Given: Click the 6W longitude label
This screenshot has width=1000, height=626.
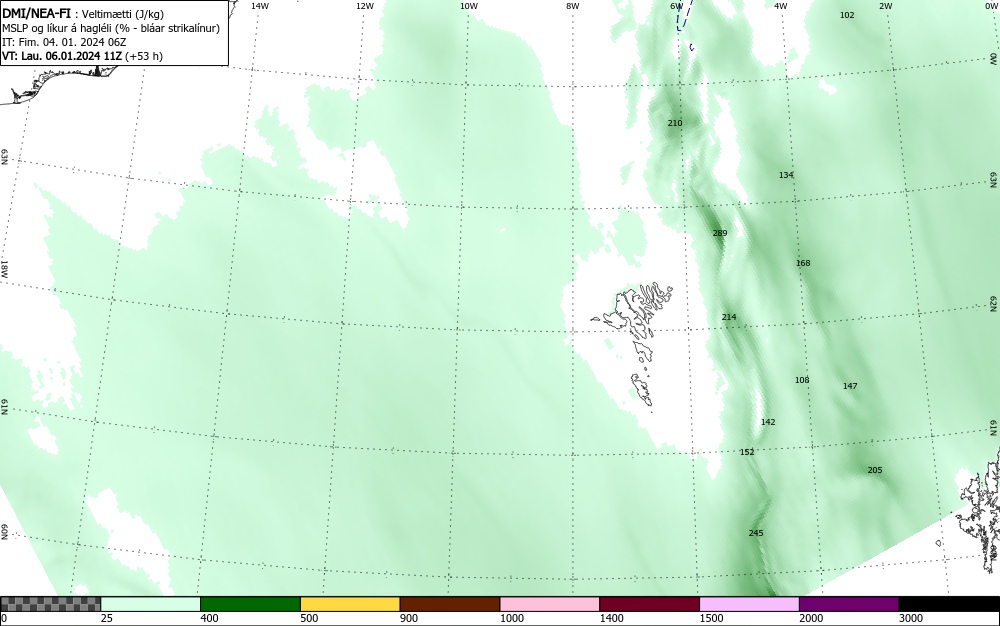Looking at the screenshot, I should pos(677,6).
